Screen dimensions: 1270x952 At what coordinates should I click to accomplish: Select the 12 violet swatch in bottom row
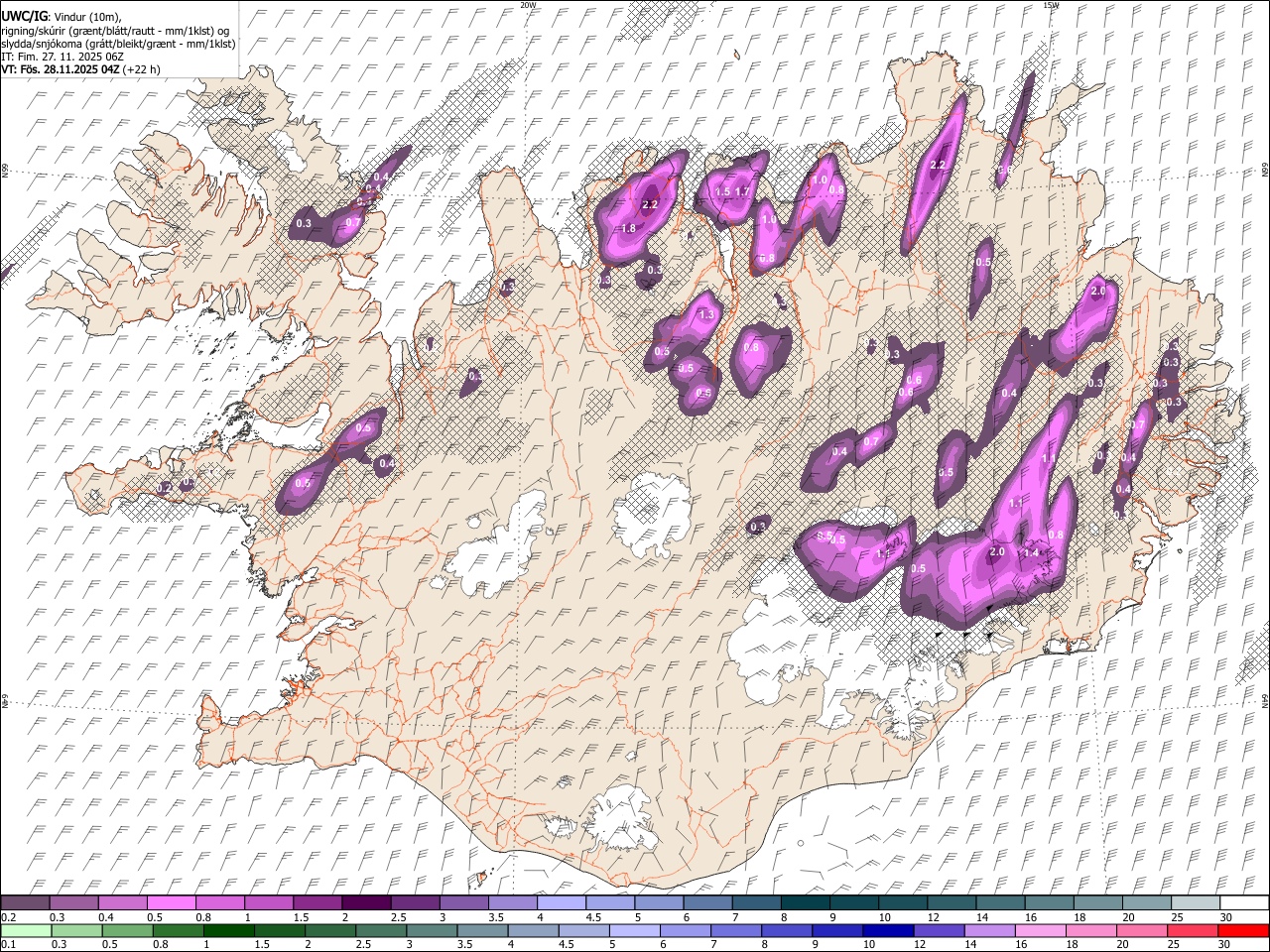coord(940,931)
